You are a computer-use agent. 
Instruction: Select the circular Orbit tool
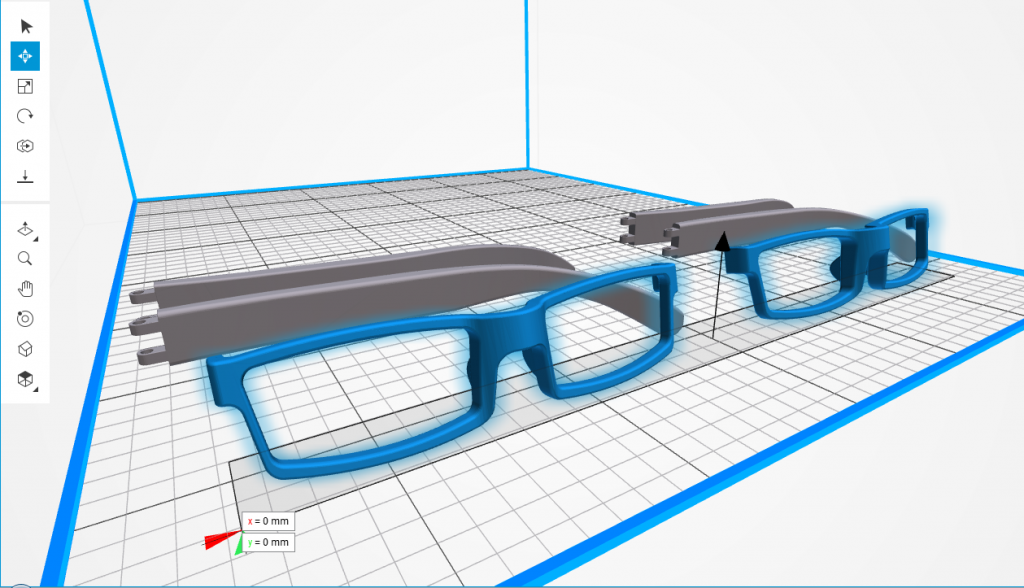tap(26, 319)
